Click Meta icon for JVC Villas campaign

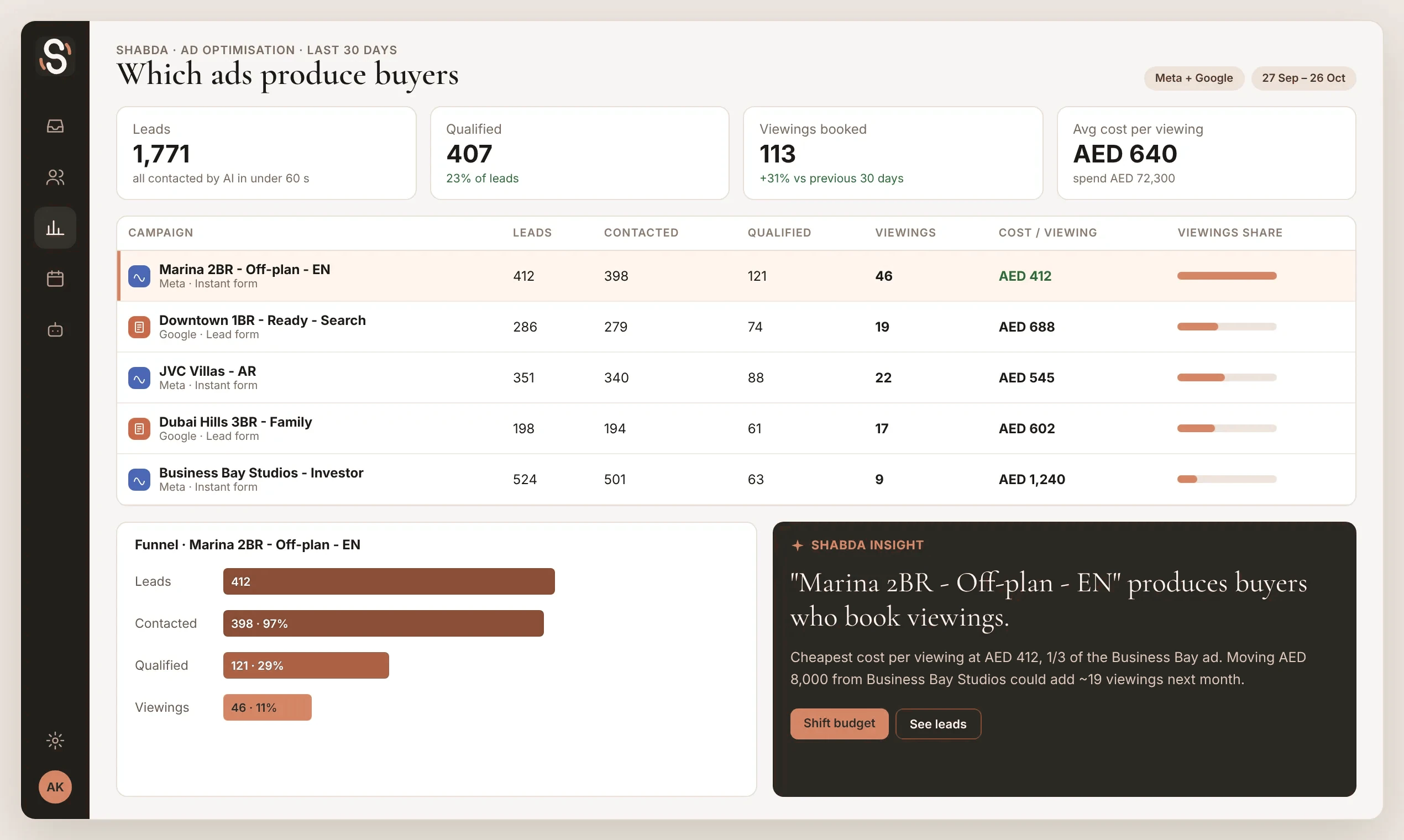[x=139, y=378]
